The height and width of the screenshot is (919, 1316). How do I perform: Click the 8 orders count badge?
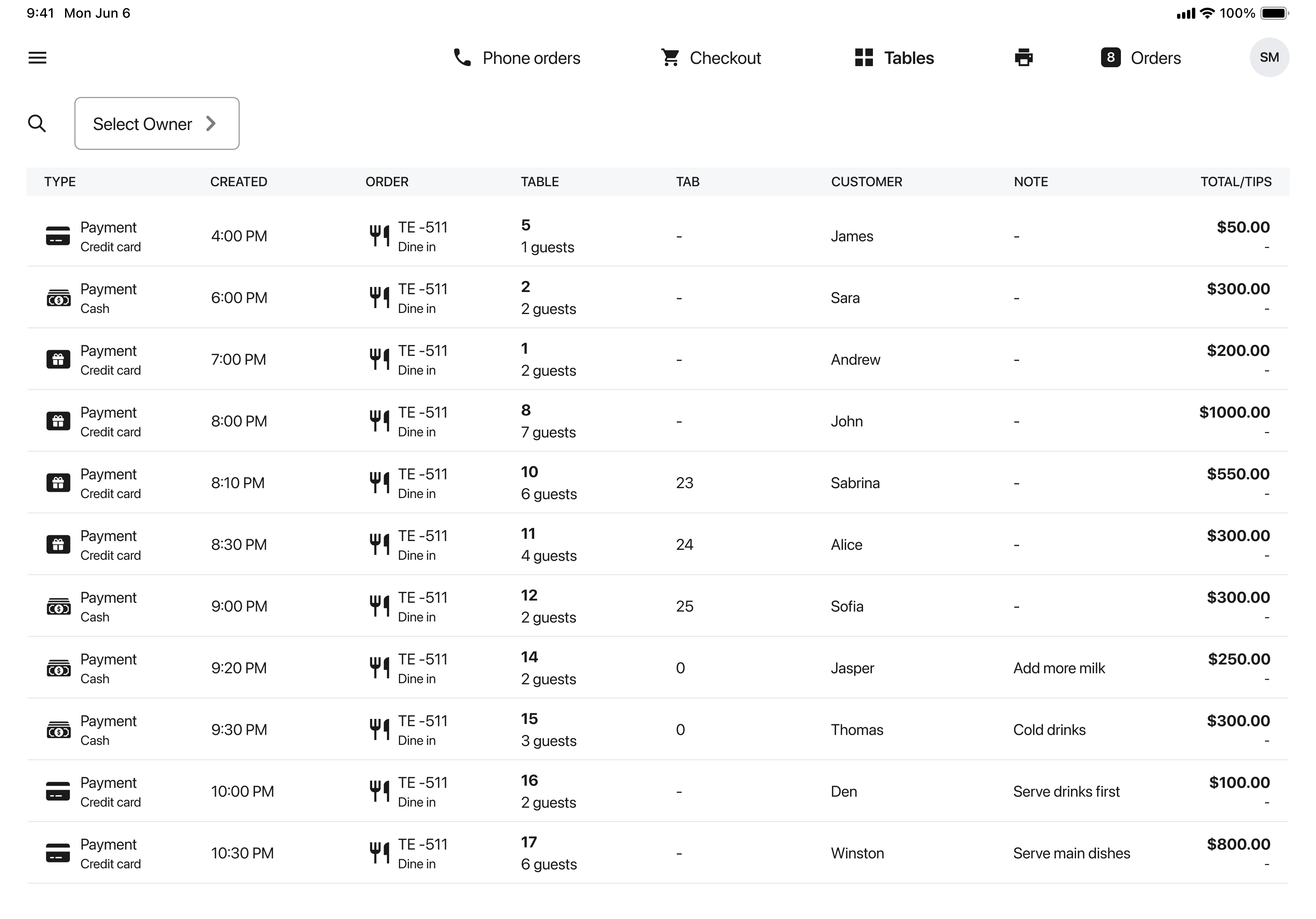click(1111, 57)
